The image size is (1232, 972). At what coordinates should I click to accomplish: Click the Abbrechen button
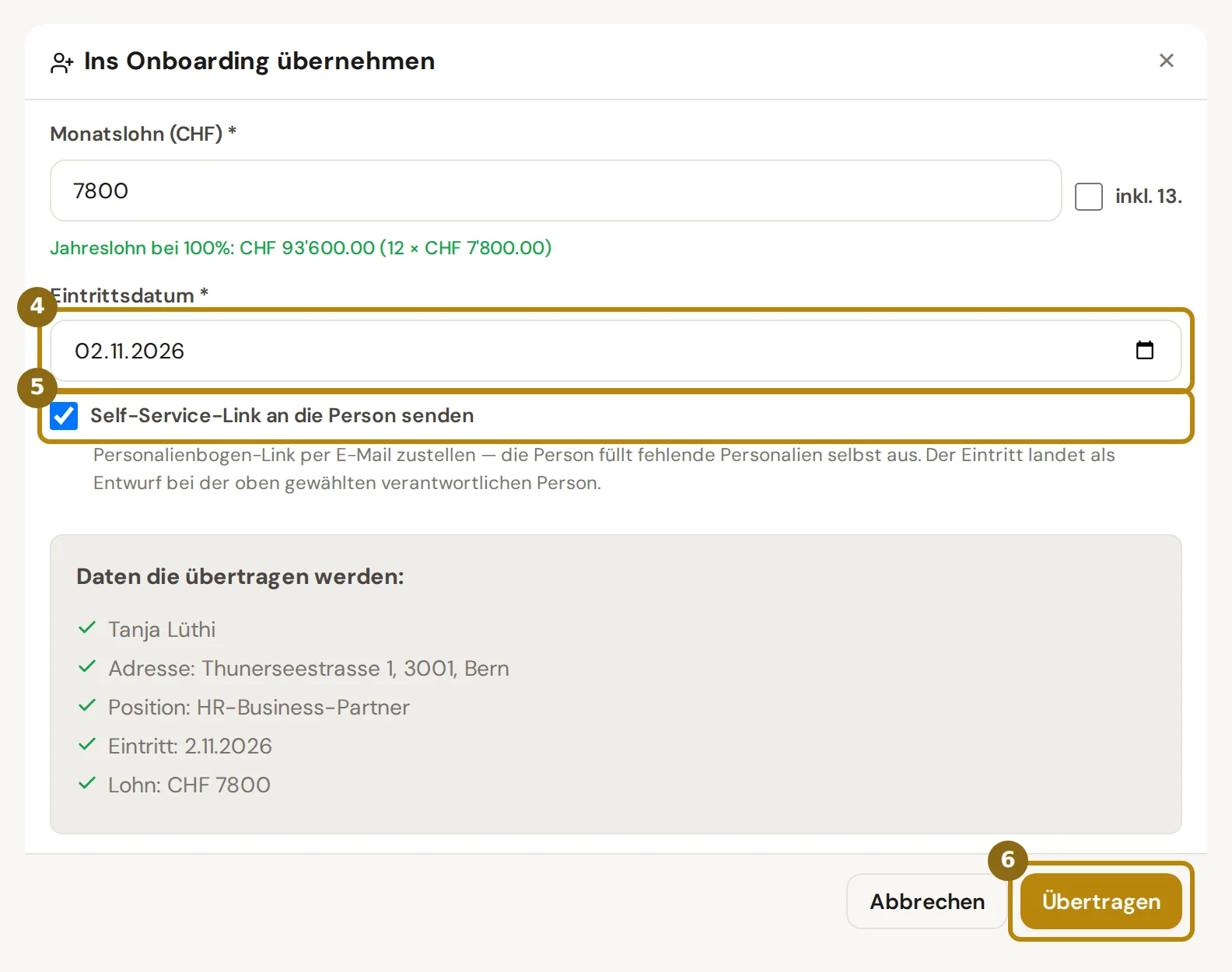click(x=926, y=901)
